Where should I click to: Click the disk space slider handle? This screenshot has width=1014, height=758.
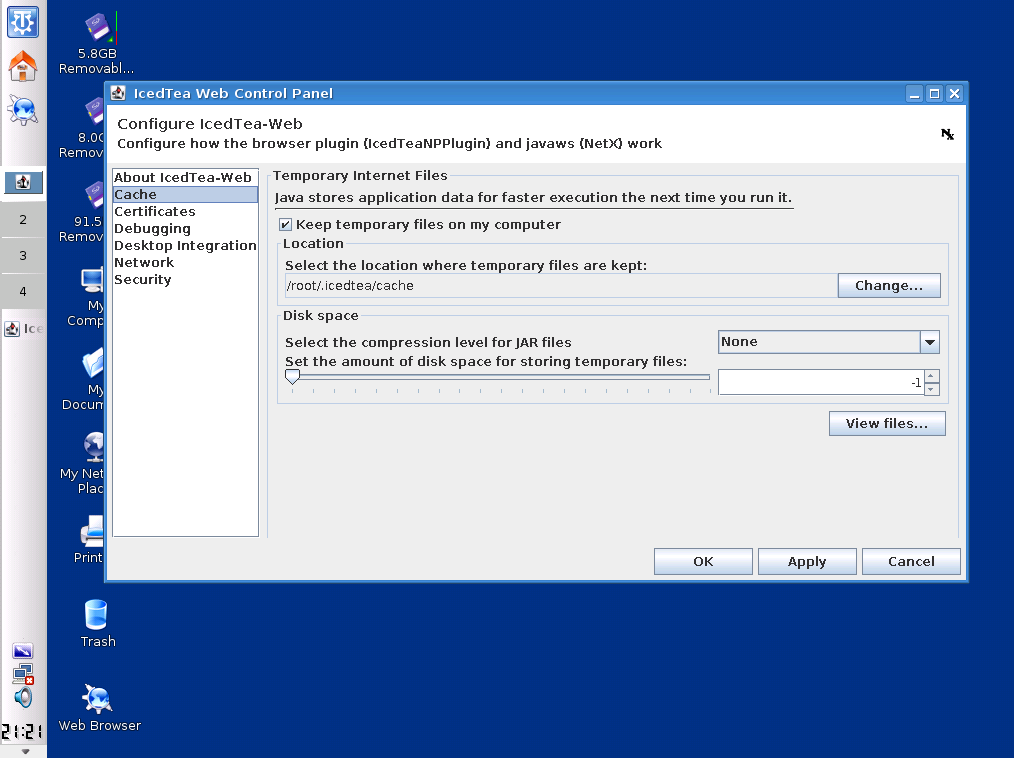click(x=292, y=376)
